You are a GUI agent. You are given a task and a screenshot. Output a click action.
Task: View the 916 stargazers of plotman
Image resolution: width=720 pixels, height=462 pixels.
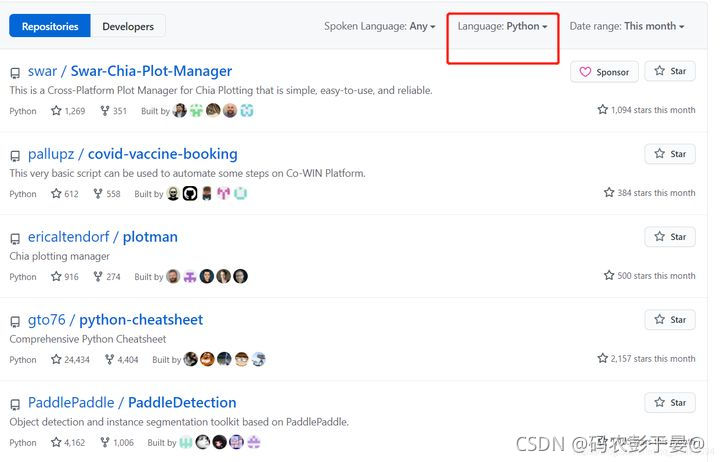click(65, 276)
